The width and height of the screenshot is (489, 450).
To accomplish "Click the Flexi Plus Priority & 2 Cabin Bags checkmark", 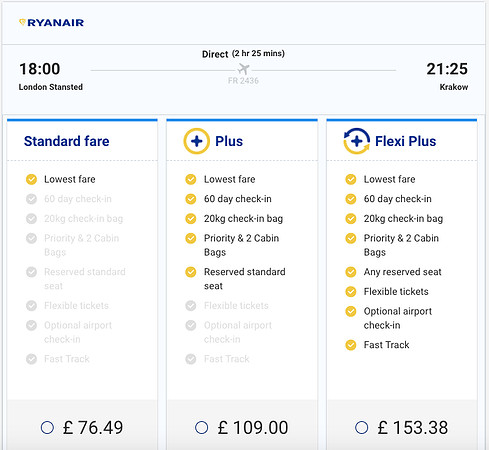I will [351, 238].
